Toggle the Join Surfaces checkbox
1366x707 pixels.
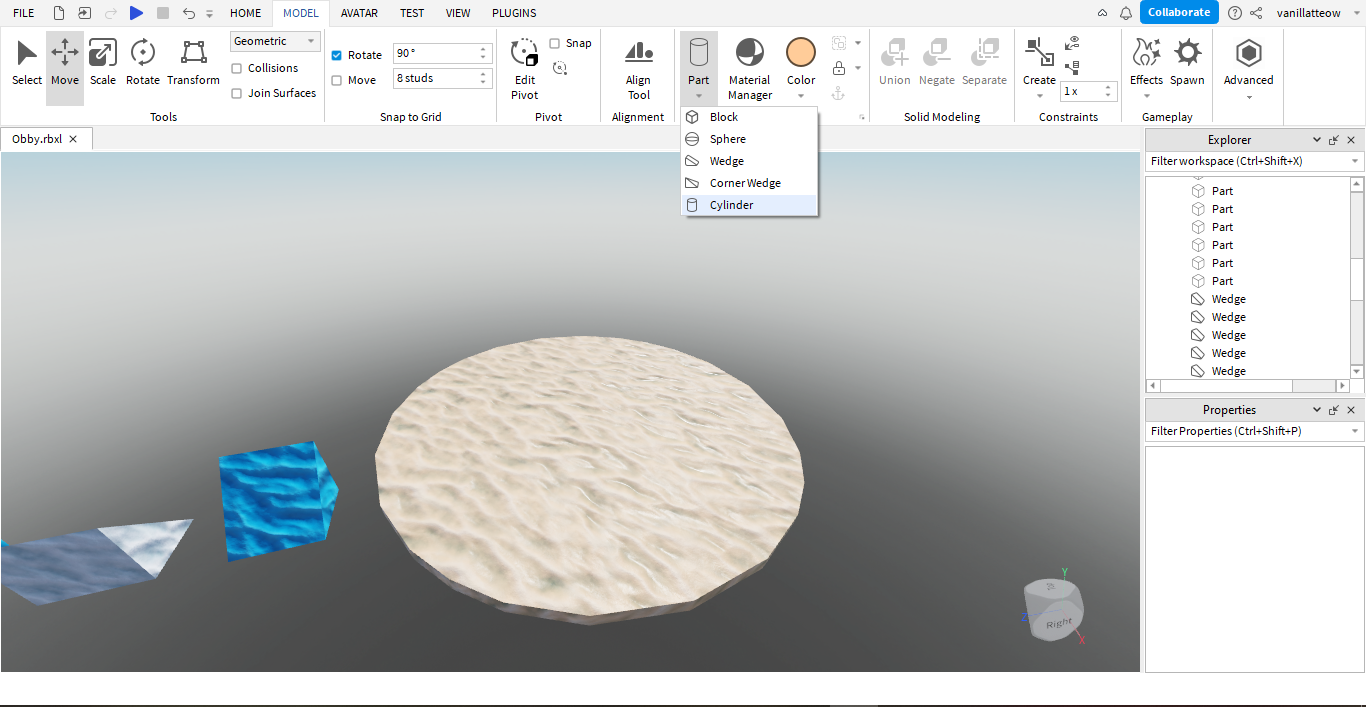click(237, 93)
